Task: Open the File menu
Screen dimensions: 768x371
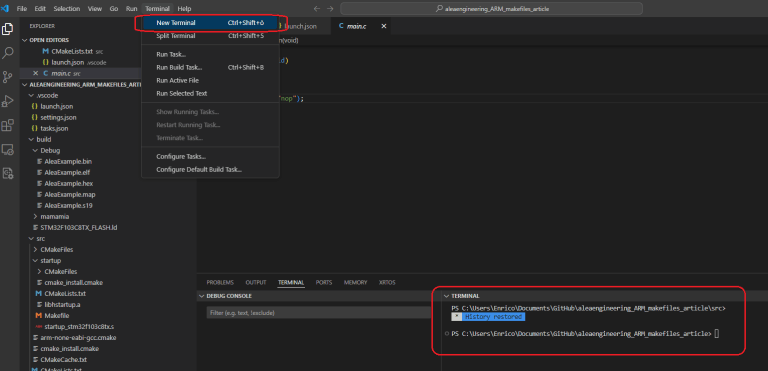Action: [22, 9]
